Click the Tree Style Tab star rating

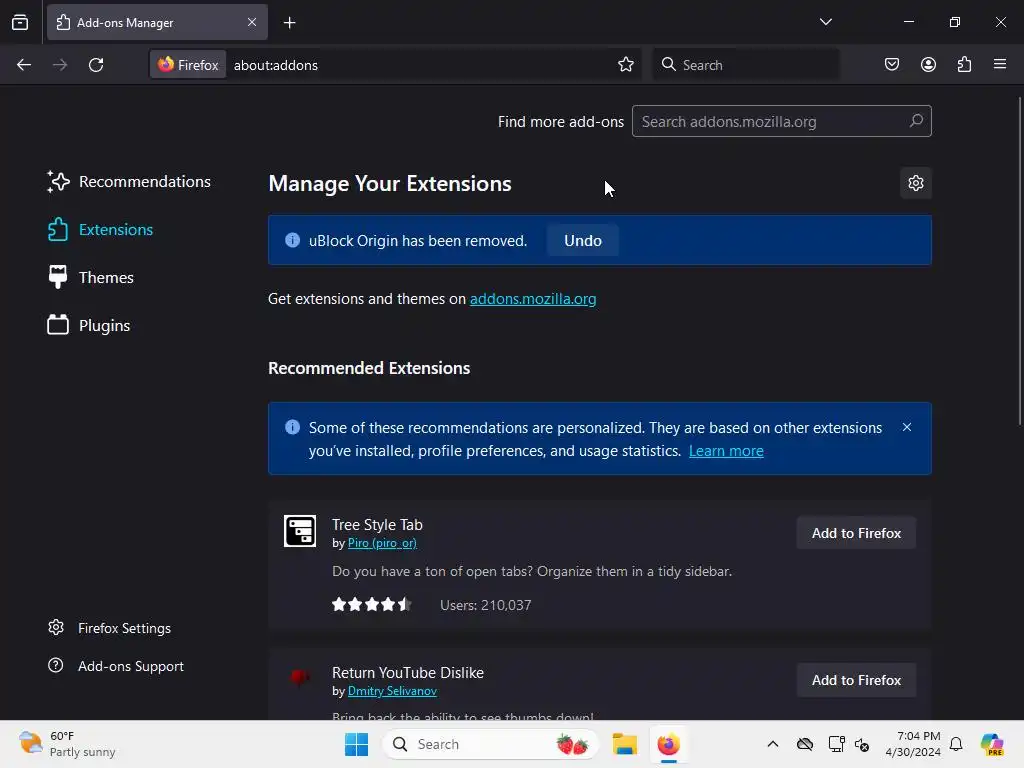tap(372, 605)
